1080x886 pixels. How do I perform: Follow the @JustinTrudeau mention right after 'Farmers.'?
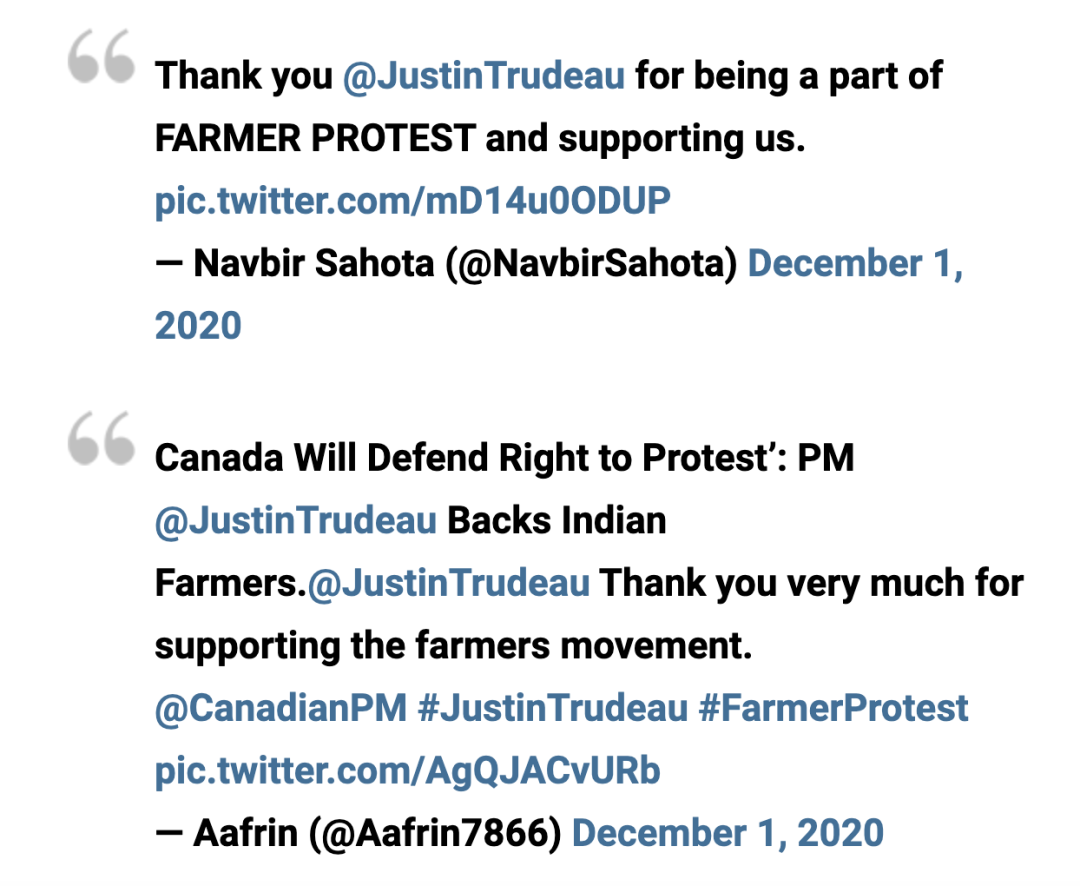448,584
